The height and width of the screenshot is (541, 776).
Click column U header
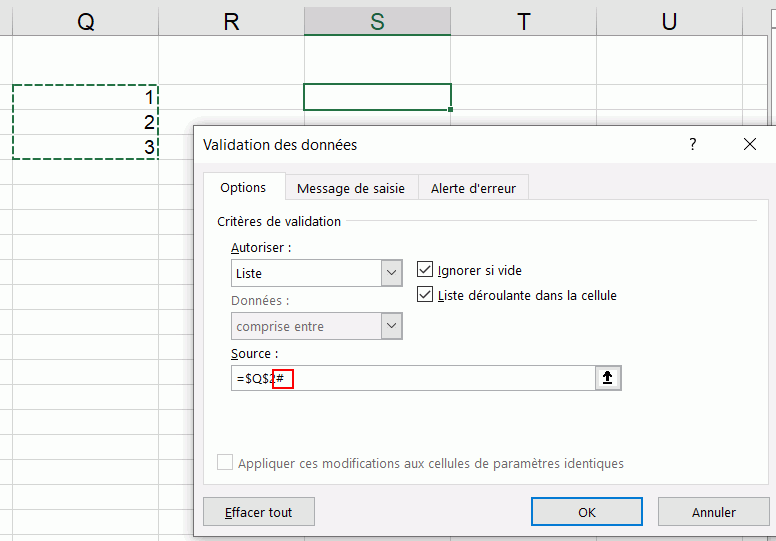click(669, 22)
